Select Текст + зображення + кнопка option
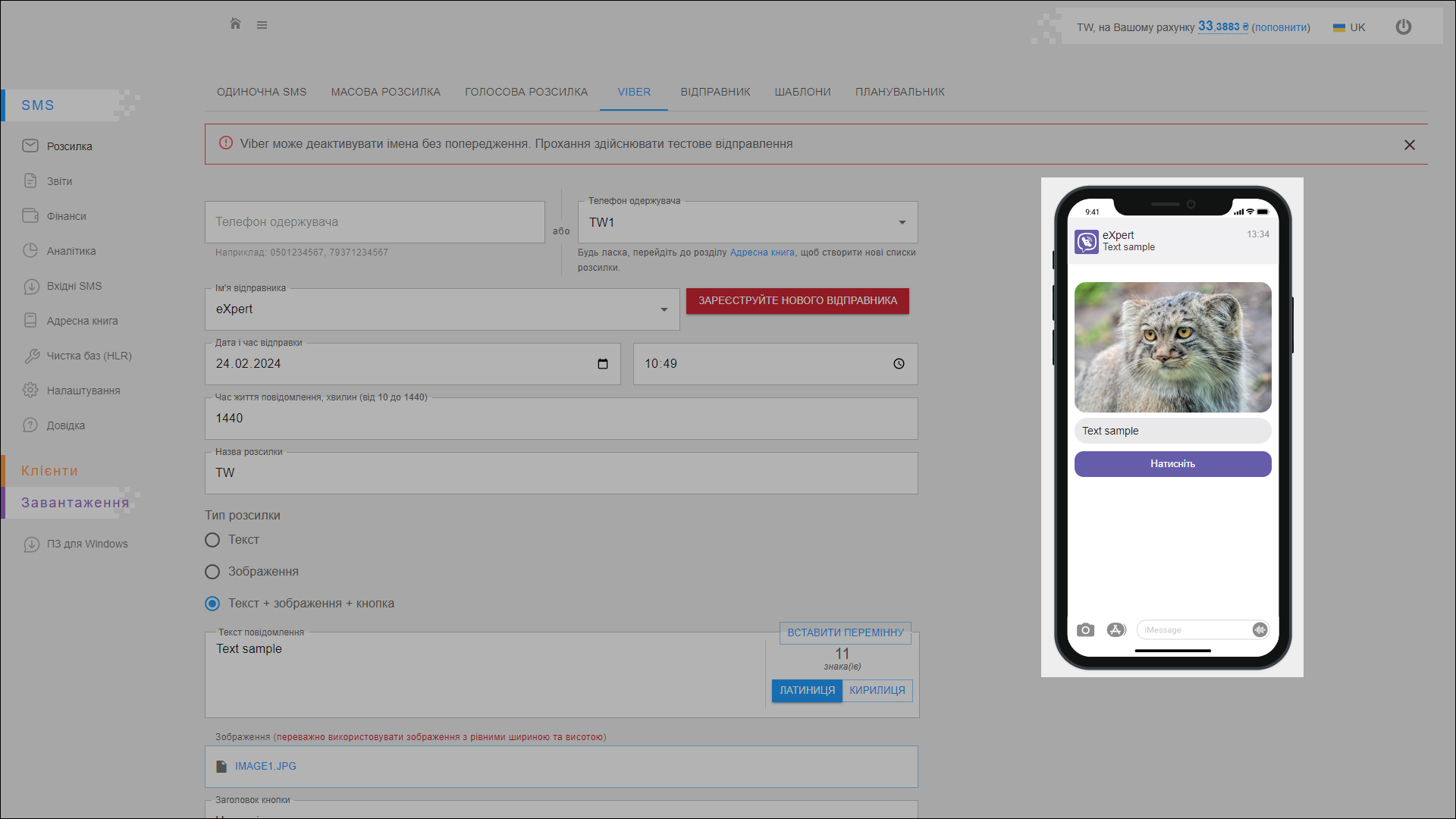The width and height of the screenshot is (1456, 819). click(x=212, y=604)
